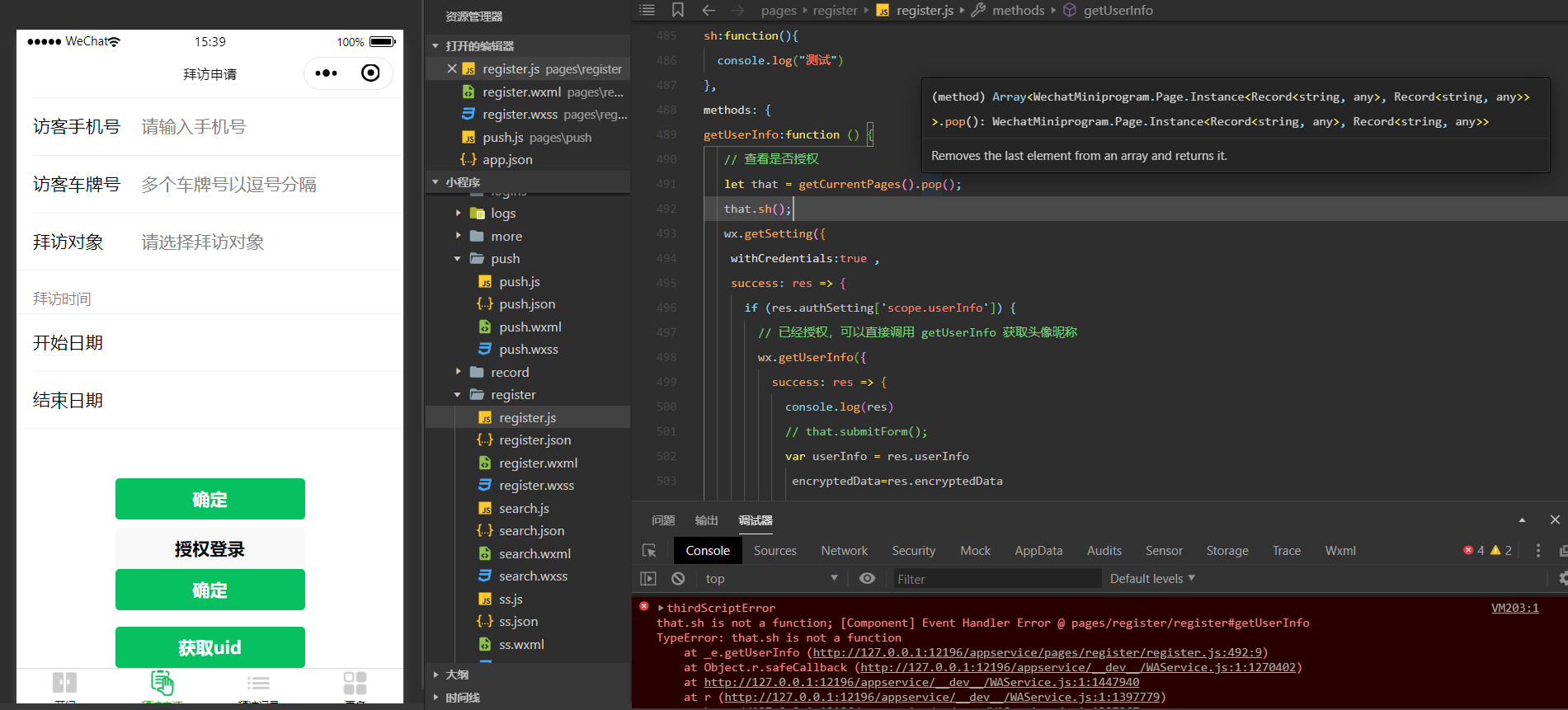Click the bookmark icon in the editor header

[678, 10]
